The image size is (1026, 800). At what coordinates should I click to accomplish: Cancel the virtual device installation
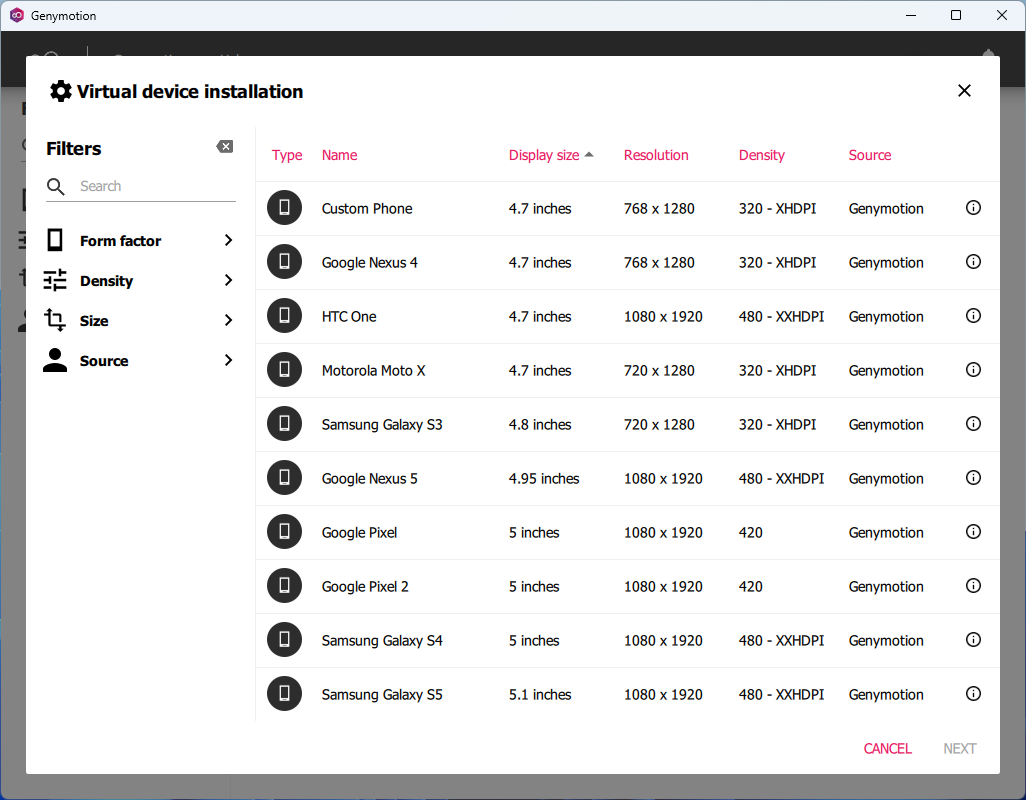(887, 748)
